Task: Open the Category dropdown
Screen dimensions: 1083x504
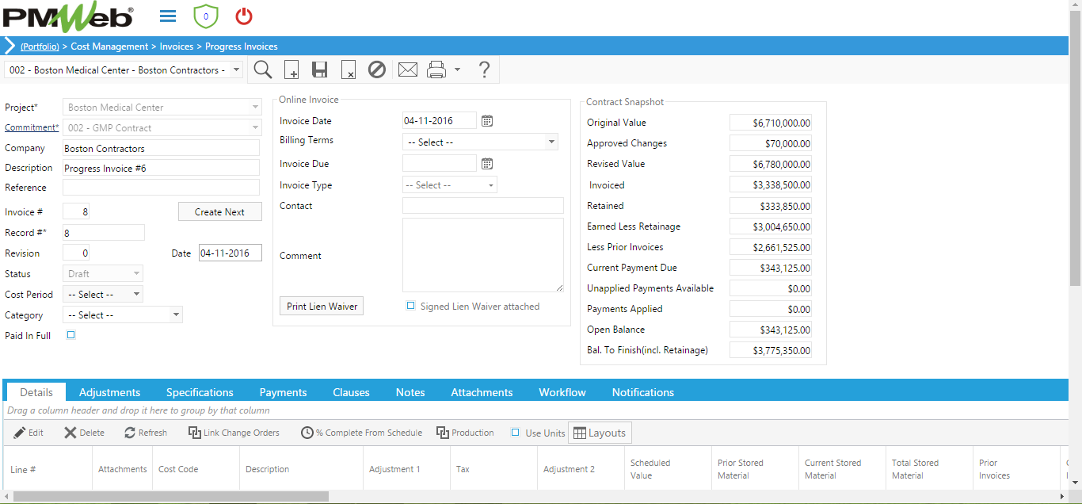Action: pos(177,315)
